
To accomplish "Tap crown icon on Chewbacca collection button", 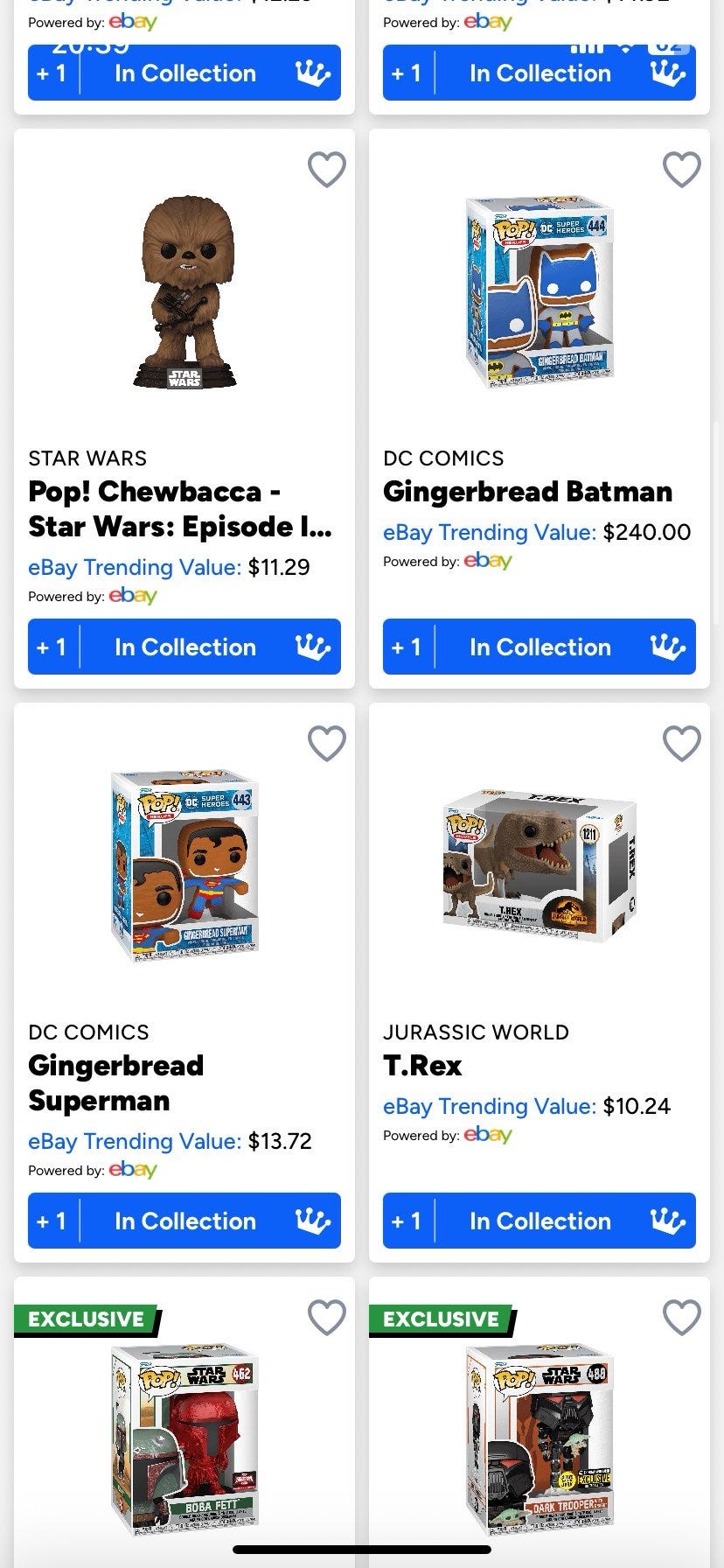I will (x=312, y=647).
